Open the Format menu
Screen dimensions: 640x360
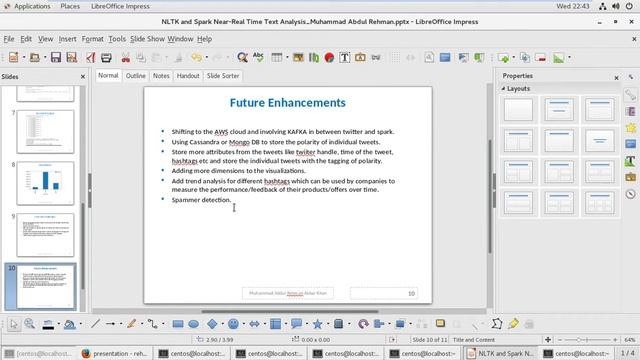click(92, 39)
